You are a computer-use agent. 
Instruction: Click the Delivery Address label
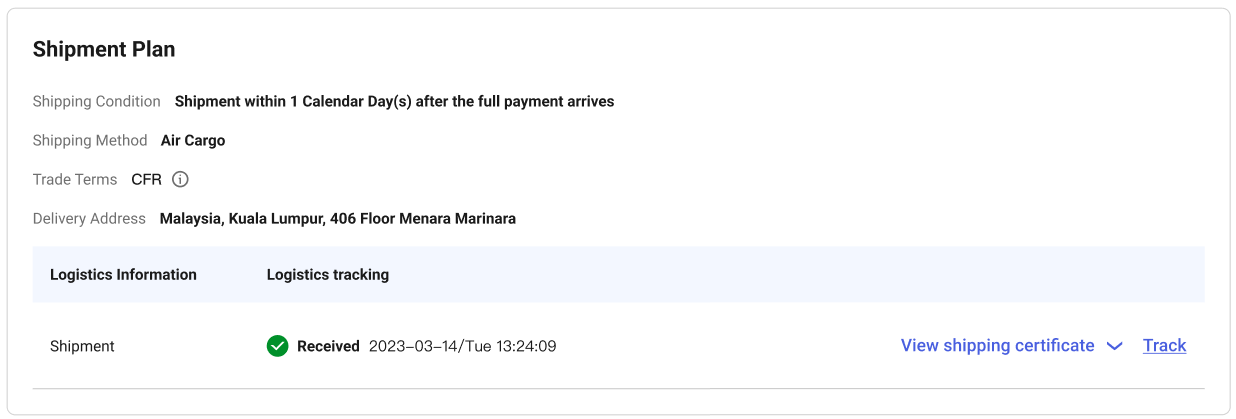pos(89,218)
